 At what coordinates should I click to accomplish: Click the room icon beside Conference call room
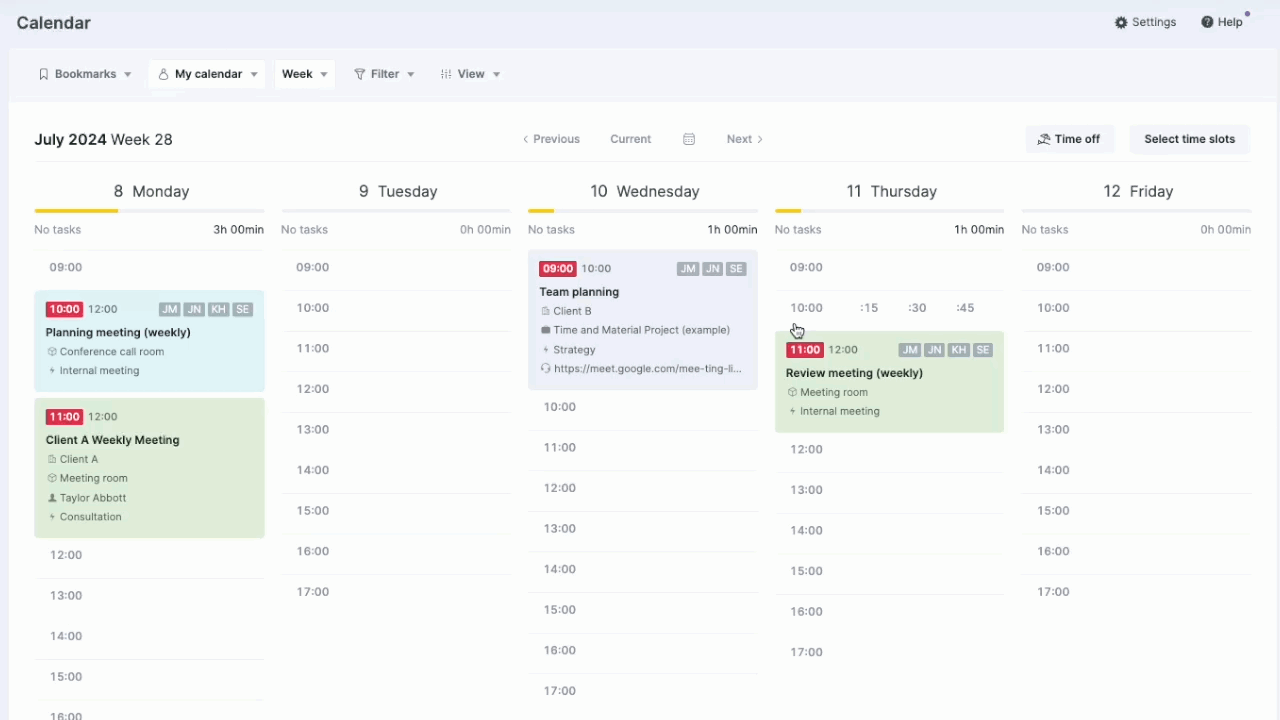(x=52, y=352)
